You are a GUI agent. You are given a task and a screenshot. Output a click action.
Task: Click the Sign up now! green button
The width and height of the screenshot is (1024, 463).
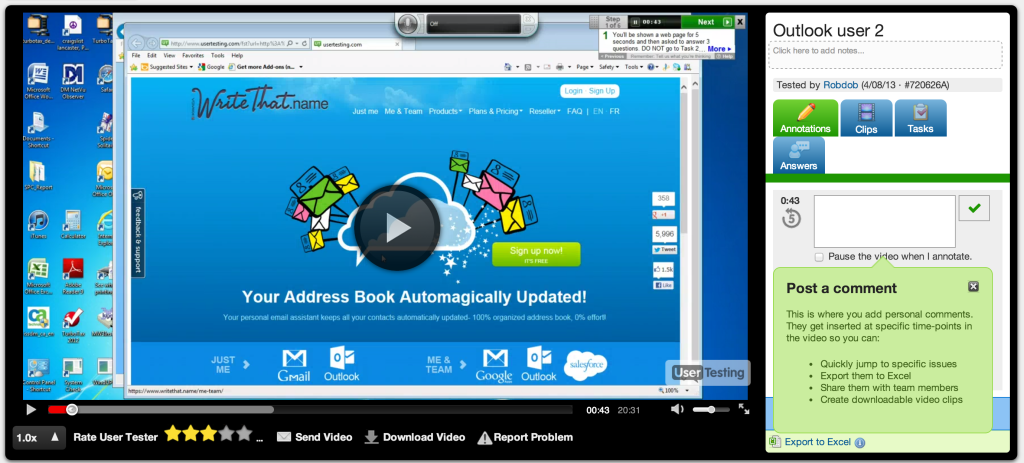pyautogui.click(x=536, y=254)
